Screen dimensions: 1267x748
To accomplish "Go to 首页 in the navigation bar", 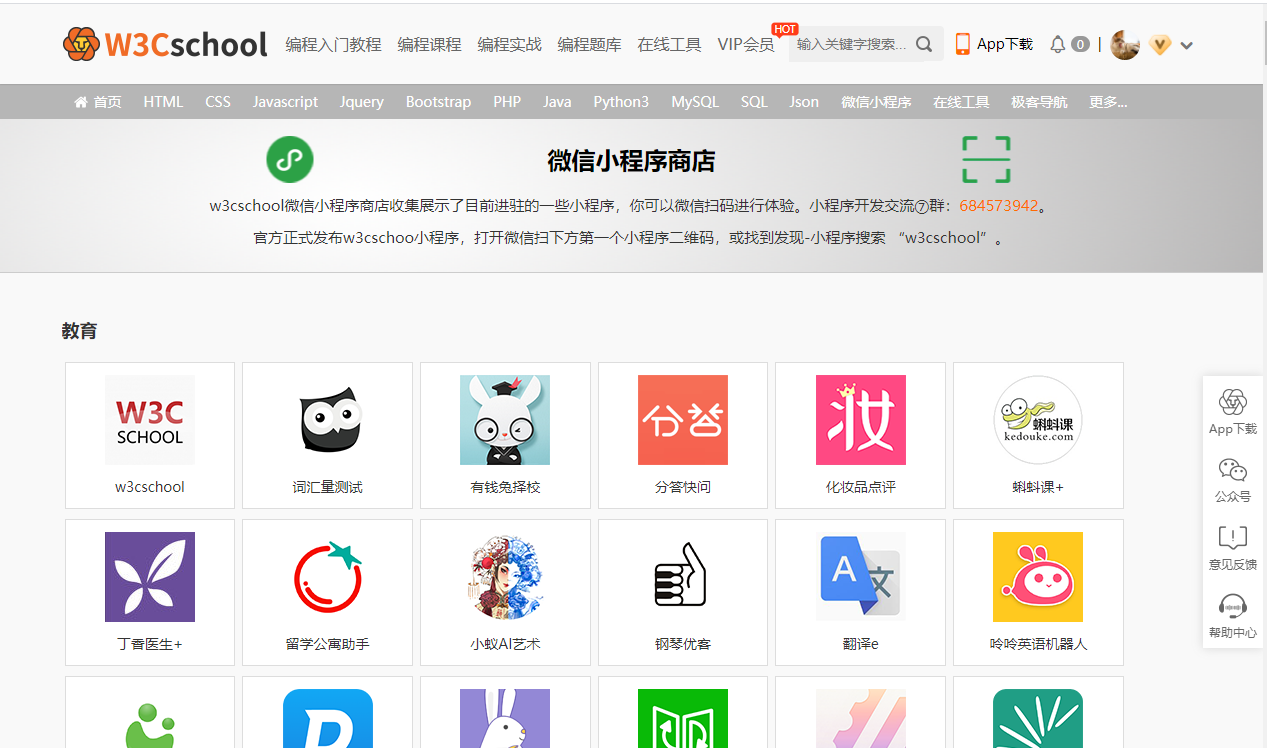I will point(98,102).
